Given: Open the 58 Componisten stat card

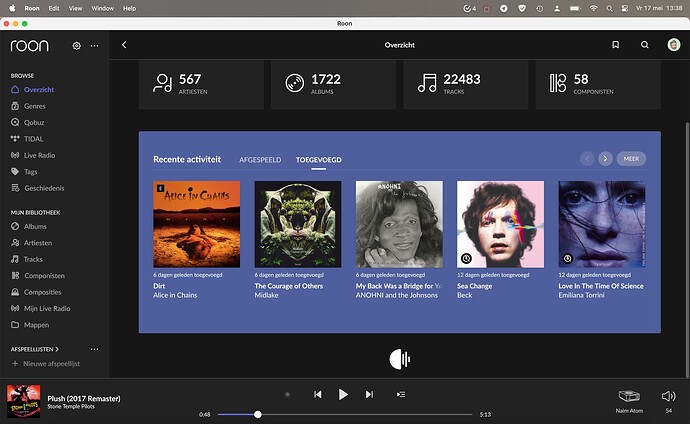Looking at the screenshot, I should (598, 84).
